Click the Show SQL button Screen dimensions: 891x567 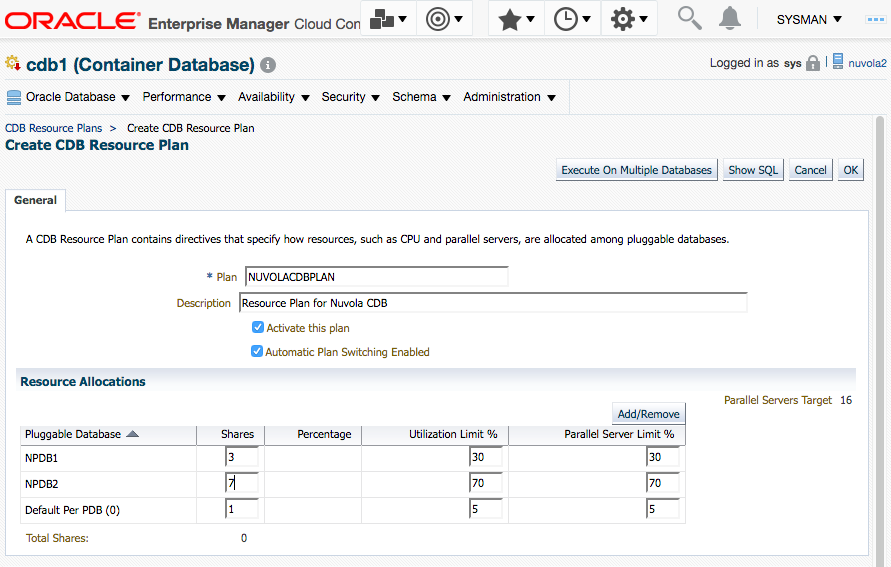(x=753, y=170)
